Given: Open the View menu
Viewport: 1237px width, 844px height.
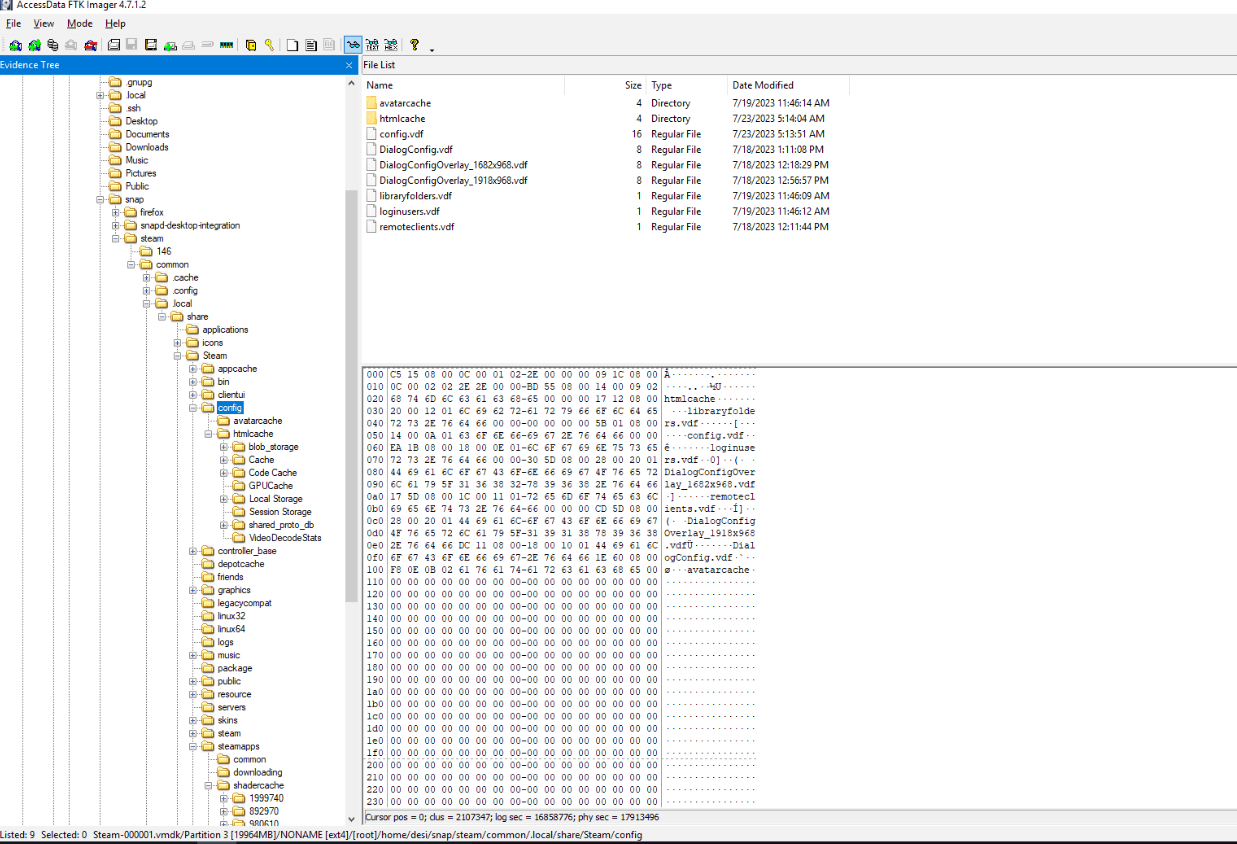Looking at the screenshot, I should click(44, 23).
